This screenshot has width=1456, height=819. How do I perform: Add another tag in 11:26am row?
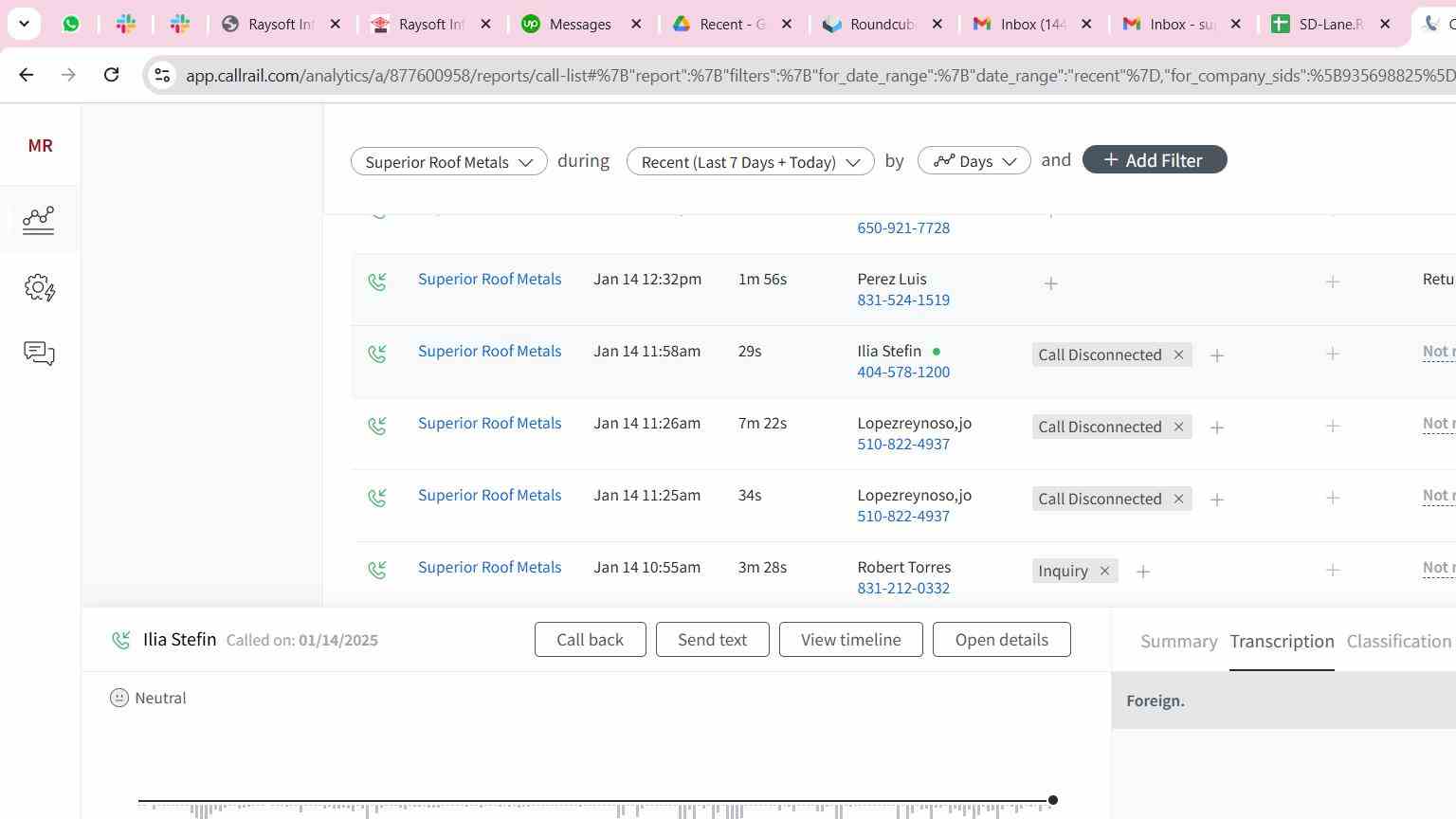click(x=1217, y=428)
